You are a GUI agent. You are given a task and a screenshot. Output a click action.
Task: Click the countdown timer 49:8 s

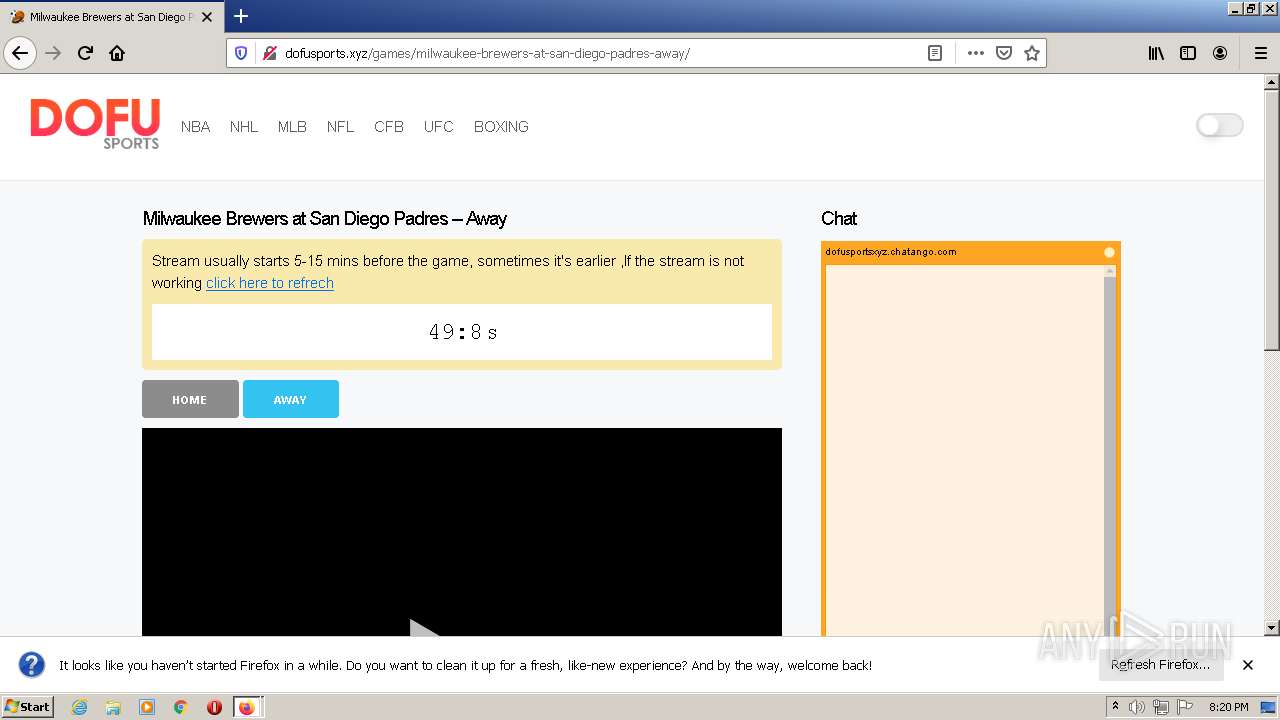[x=462, y=332]
